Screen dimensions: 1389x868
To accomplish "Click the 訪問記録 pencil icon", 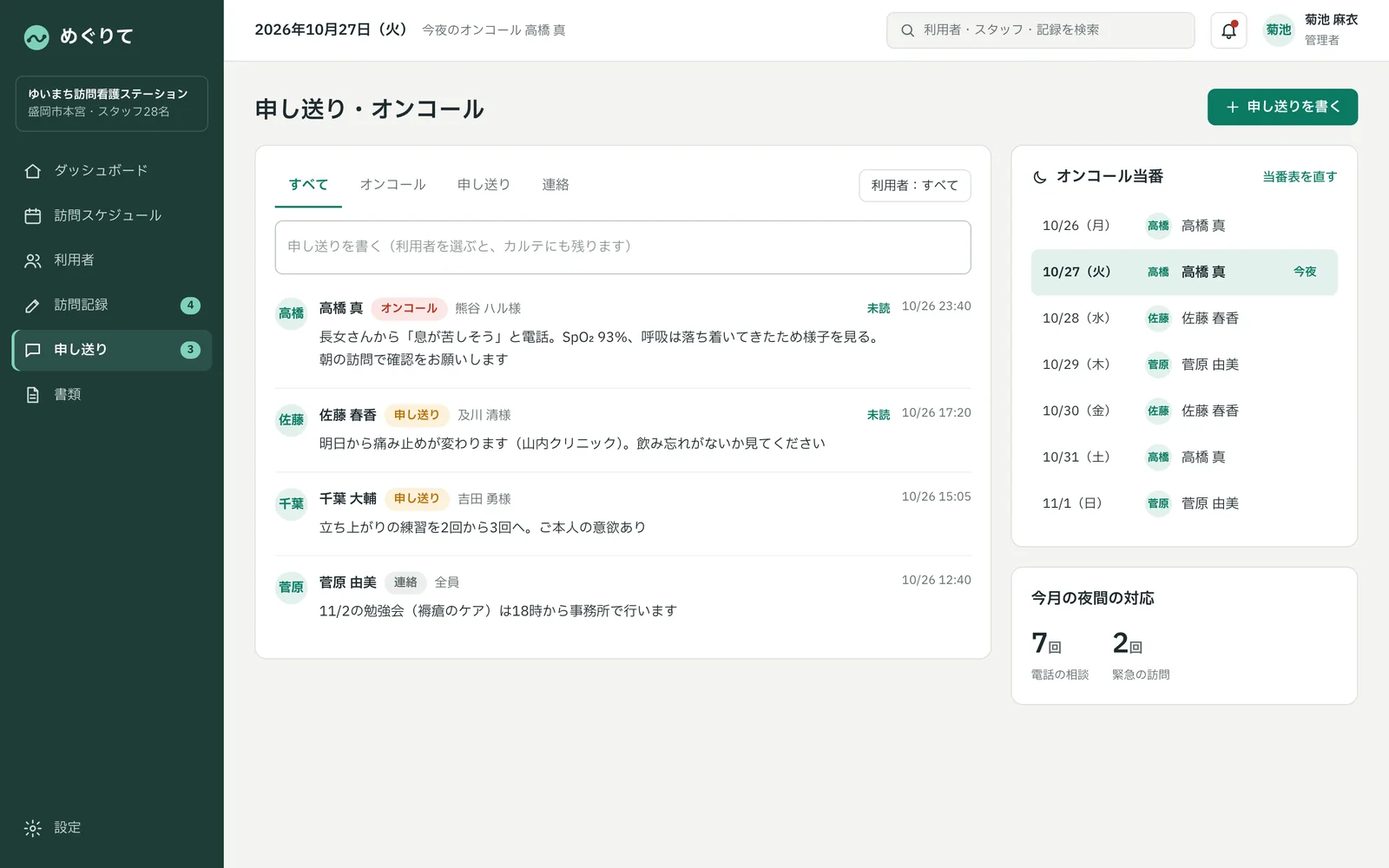I will [x=33, y=306].
